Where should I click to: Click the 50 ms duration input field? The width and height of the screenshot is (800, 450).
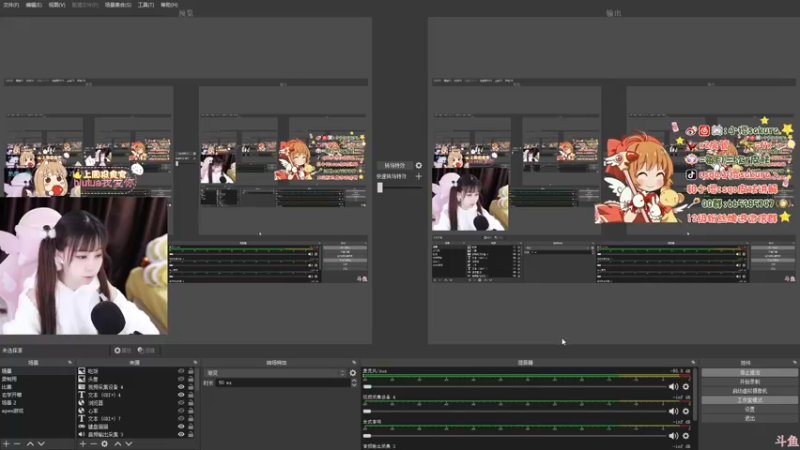coord(283,383)
